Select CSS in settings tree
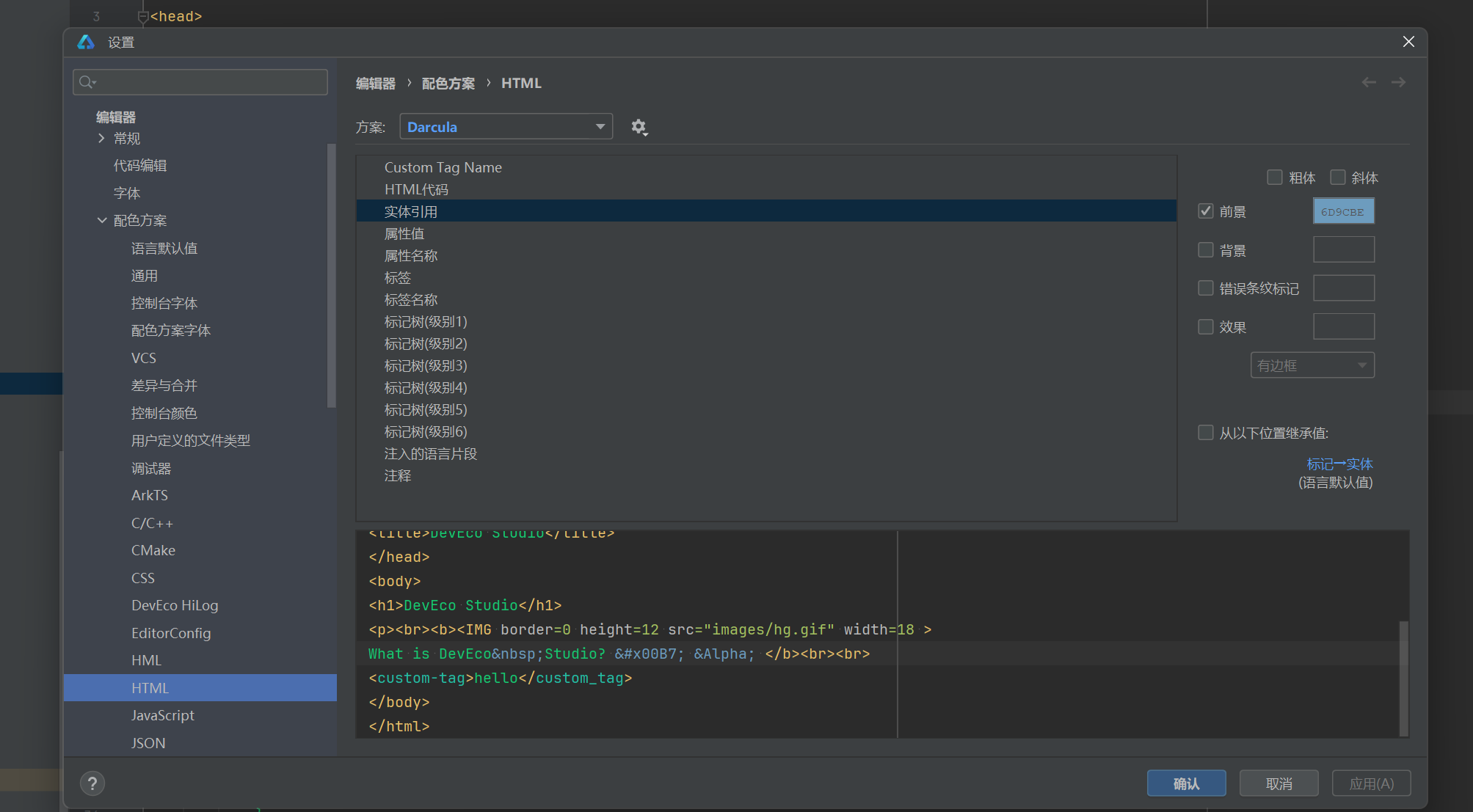Image resolution: width=1473 pixels, height=812 pixels. (x=143, y=578)
